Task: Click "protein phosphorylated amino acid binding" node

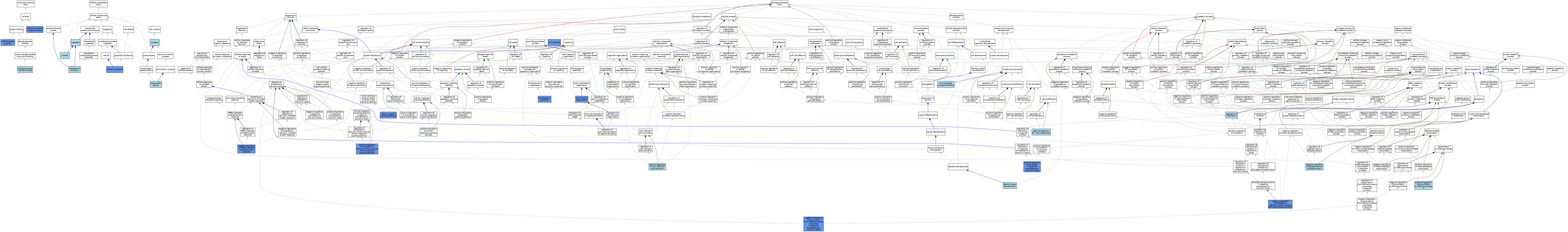Action: click(25, 55)
